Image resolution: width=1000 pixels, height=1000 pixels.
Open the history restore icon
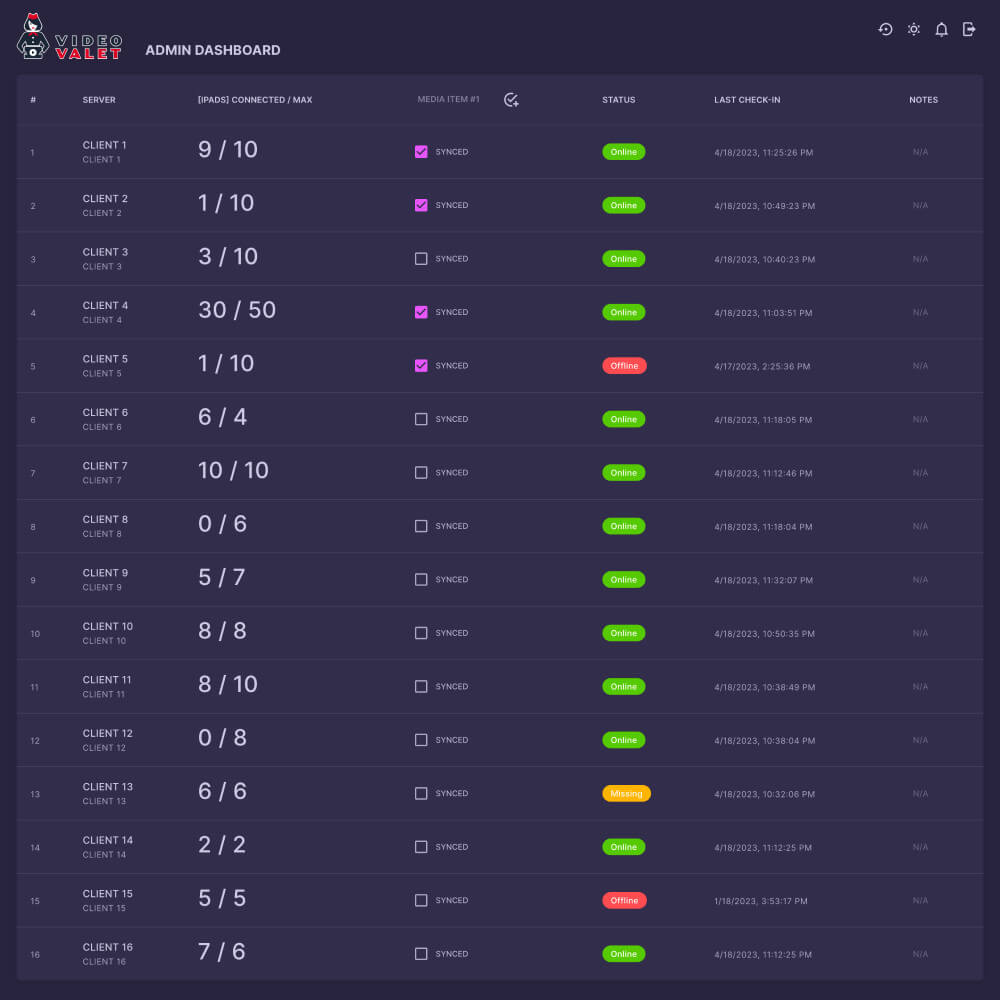pyautogui.click(x=885, y=29)
